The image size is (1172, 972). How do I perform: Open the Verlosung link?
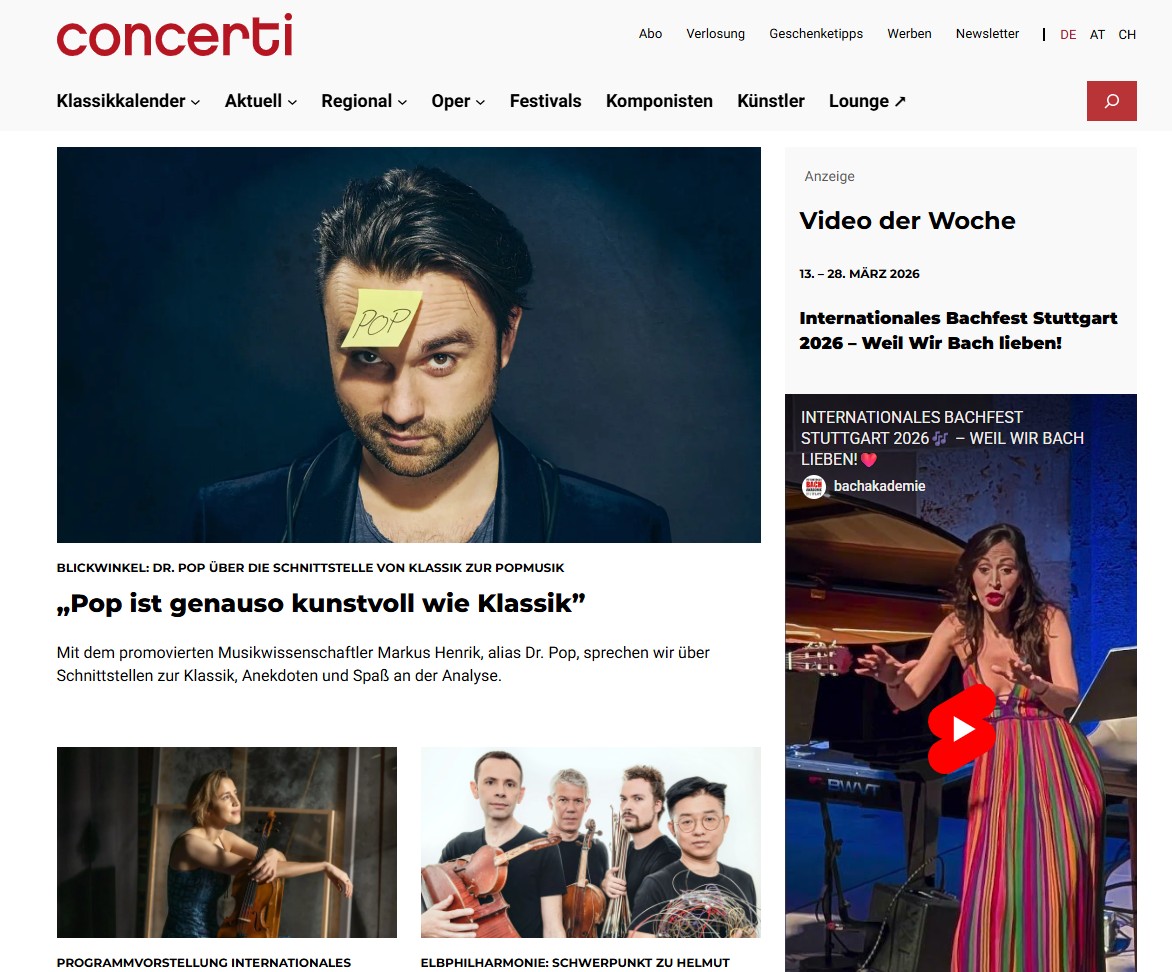(715, 34)
